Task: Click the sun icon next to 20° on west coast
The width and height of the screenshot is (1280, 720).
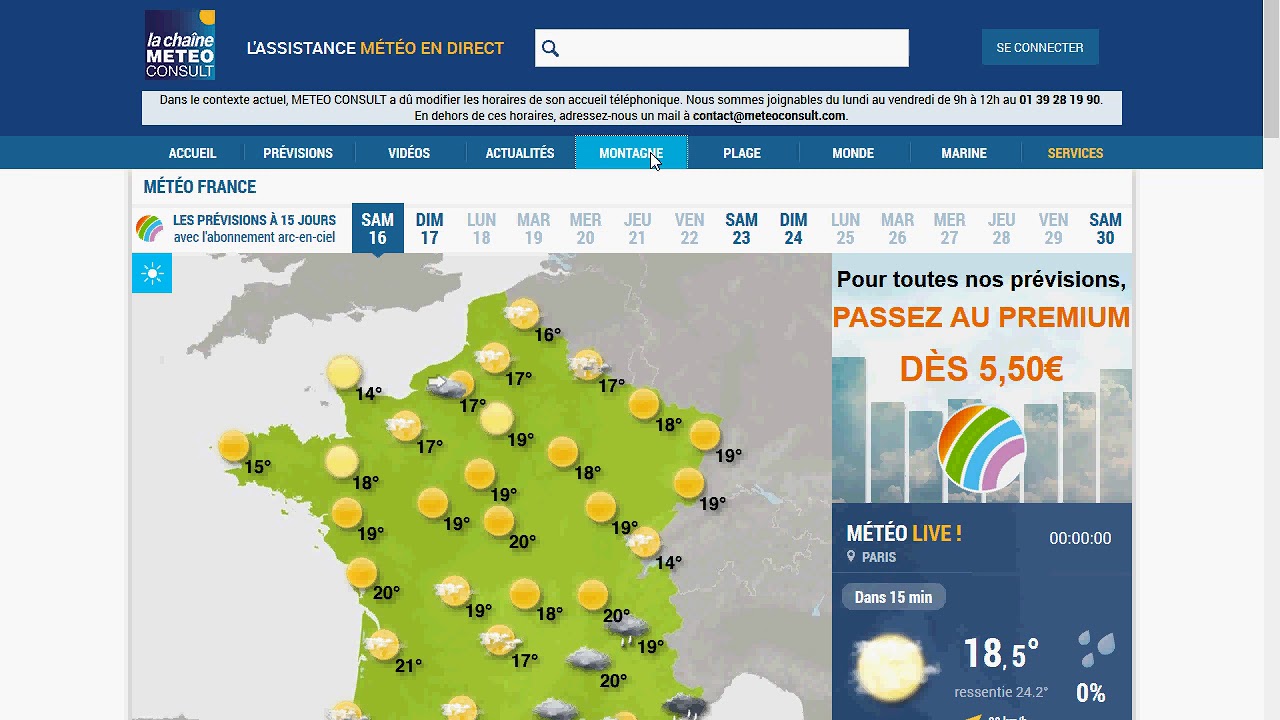Action: [361, 573]
